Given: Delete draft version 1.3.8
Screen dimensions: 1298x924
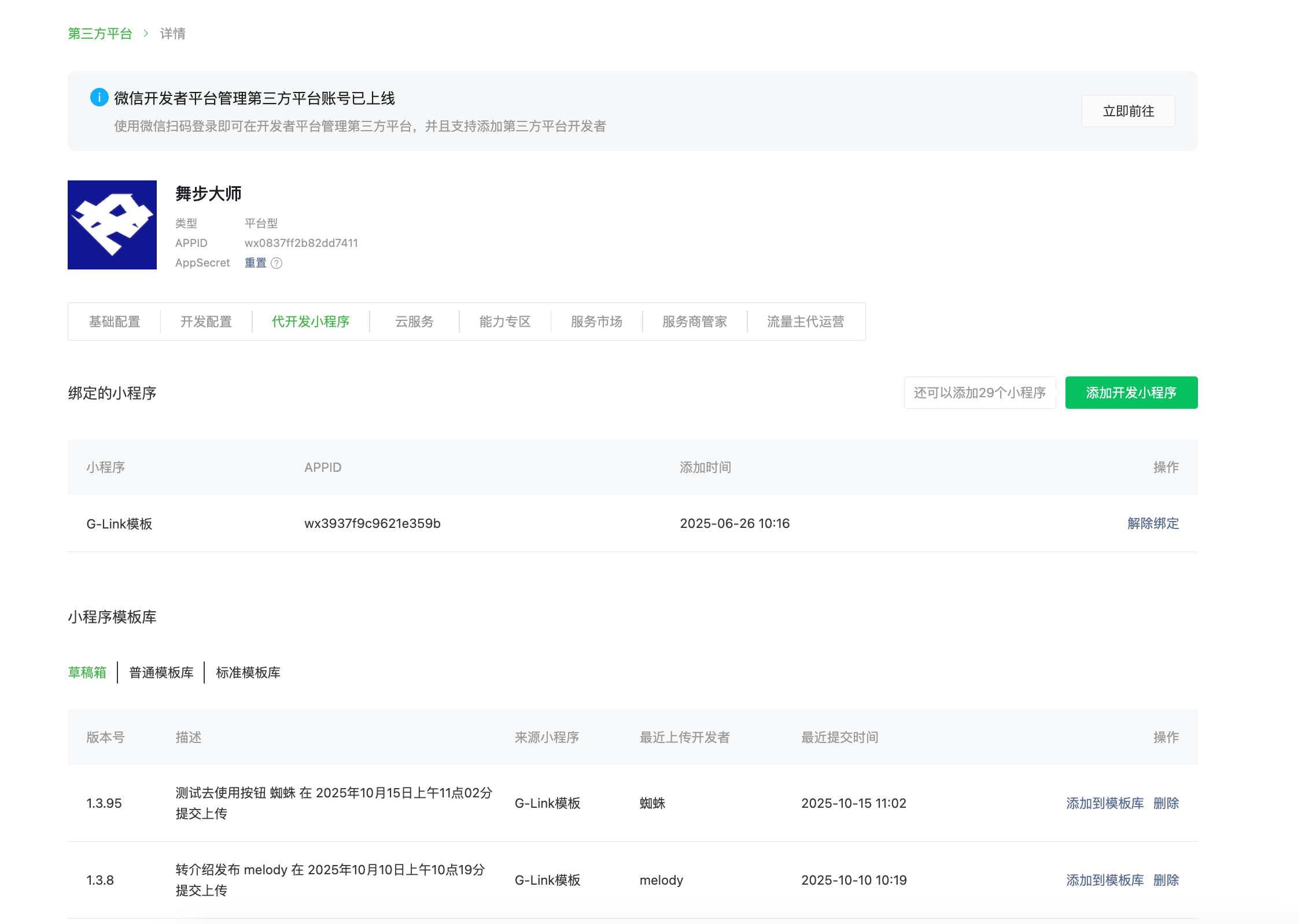Looking at the screenshot, I should (1166, 880).
